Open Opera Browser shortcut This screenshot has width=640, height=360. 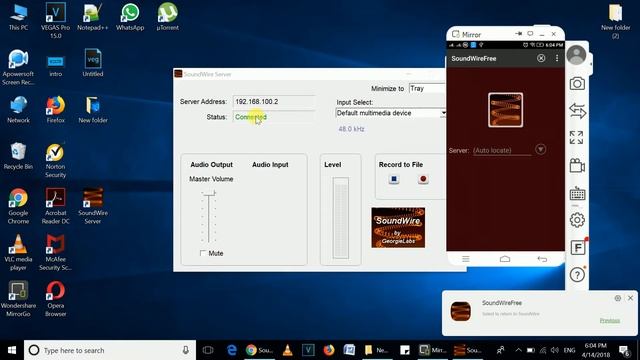[56, 299]
